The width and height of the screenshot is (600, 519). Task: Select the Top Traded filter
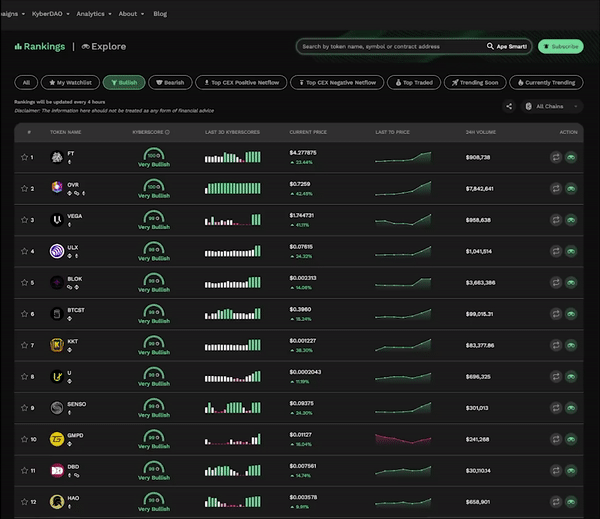pos(414,83)
